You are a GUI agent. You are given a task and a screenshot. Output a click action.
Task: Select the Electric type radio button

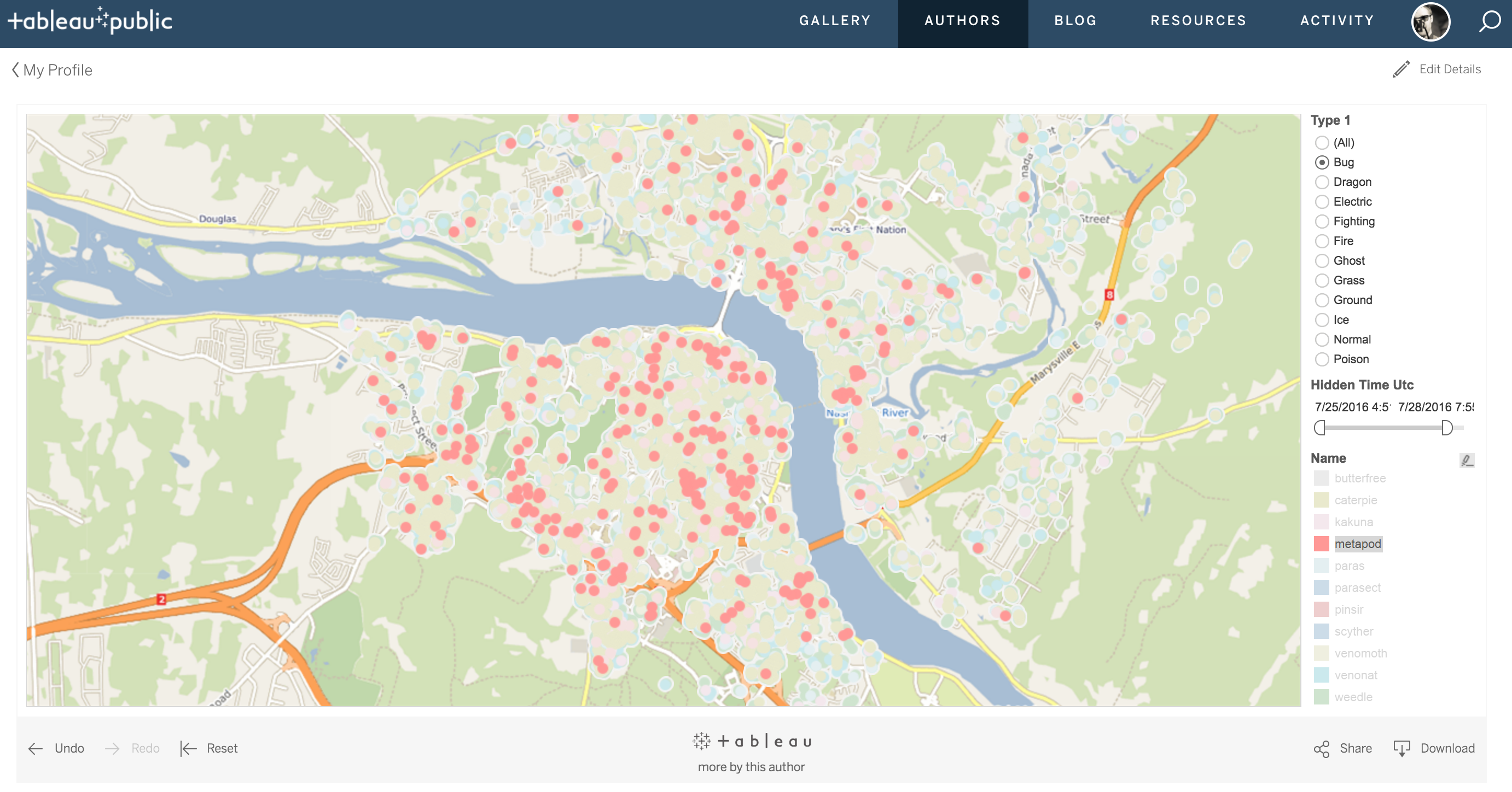click(x=1321, y=202)
